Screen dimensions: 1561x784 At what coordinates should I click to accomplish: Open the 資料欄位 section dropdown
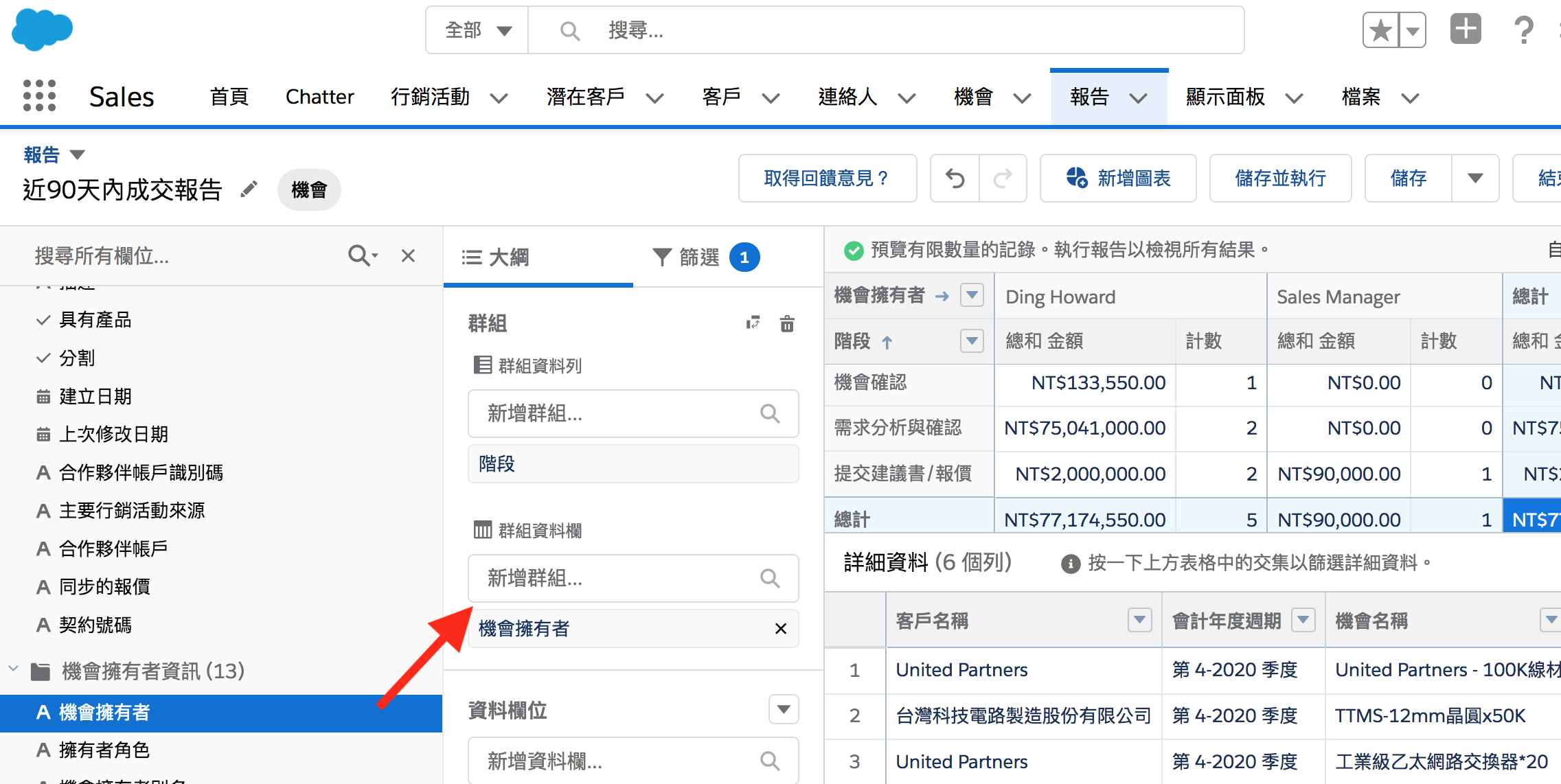click(784, 709)
